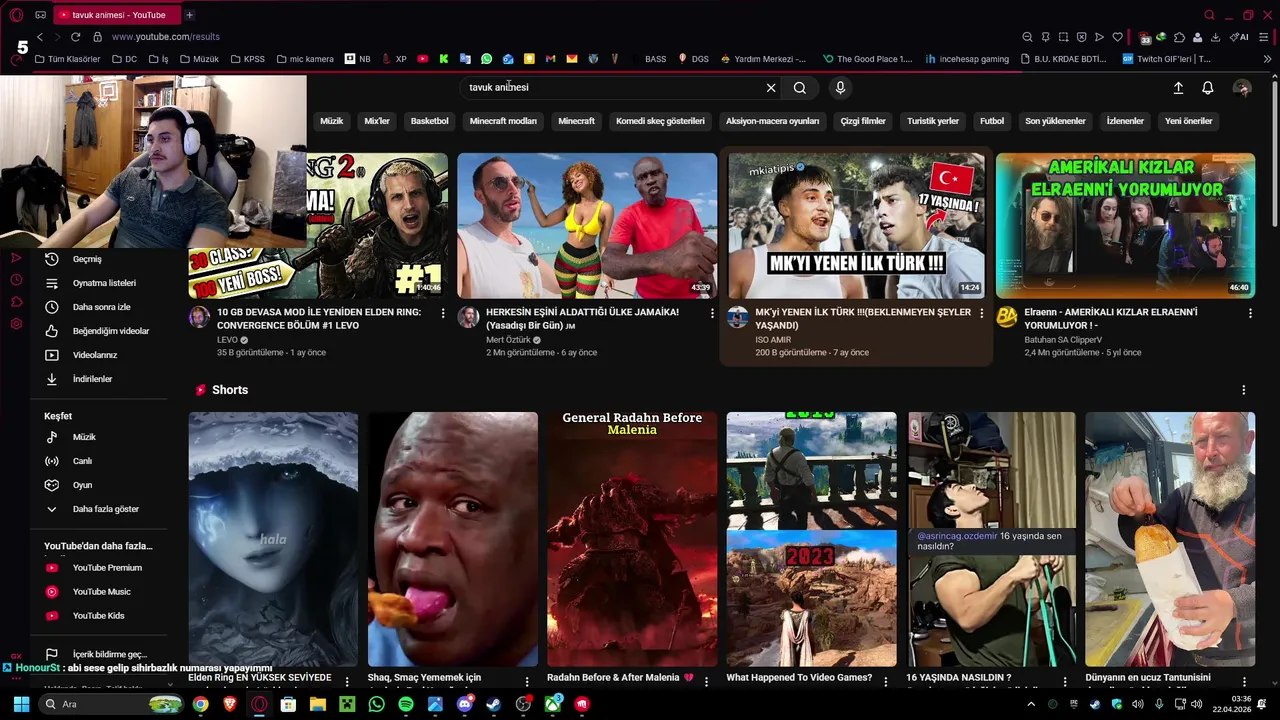The height and width of the screenshot is (720, 1280).
Task: Open options for 'Radahn Before & After Malenia' short
Action: point(707,681)
